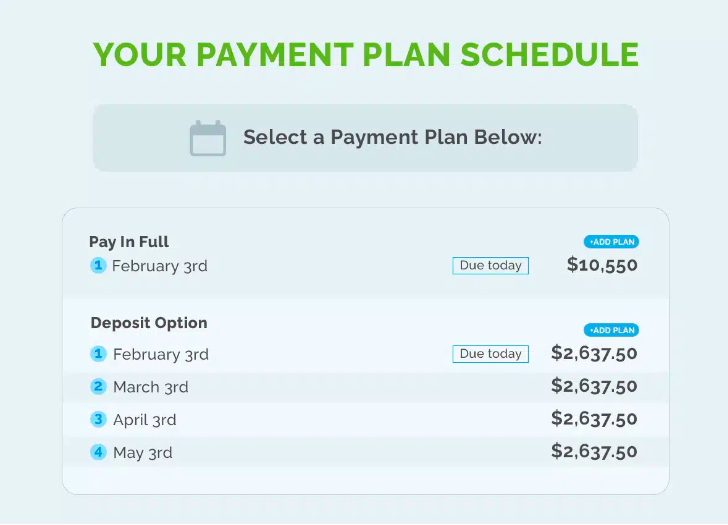Click the February 3rd date under Deposit Option

coord(160,354)
